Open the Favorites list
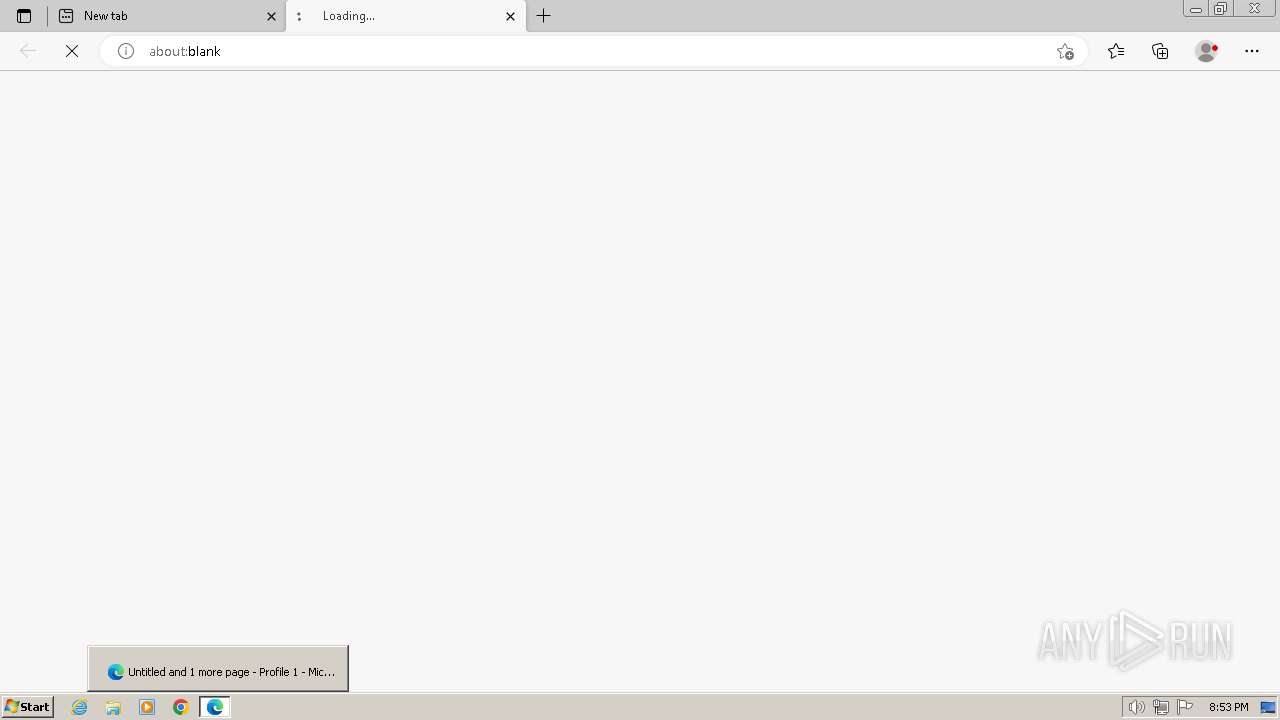 pyautogui.click(x=1116, y=51)
